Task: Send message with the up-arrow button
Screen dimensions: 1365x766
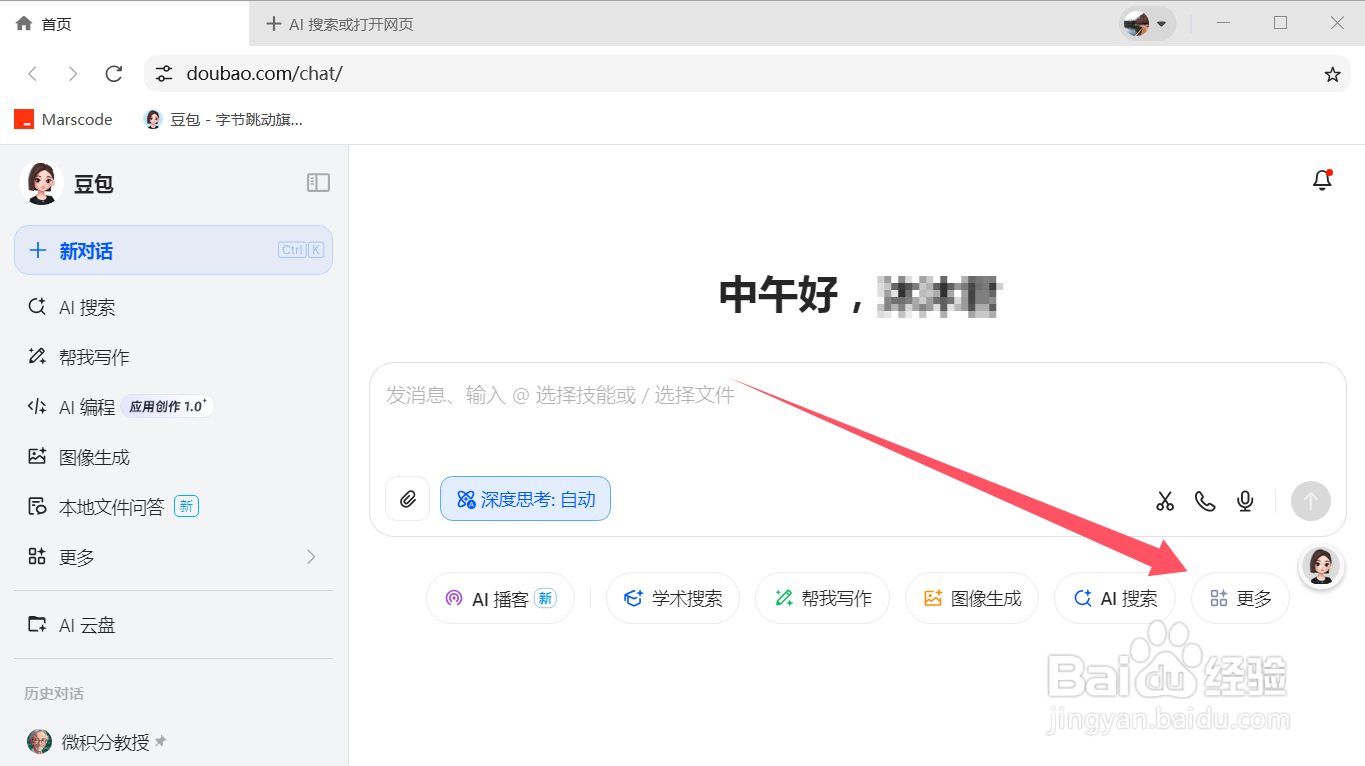Action: click(x=1311, y=501)
